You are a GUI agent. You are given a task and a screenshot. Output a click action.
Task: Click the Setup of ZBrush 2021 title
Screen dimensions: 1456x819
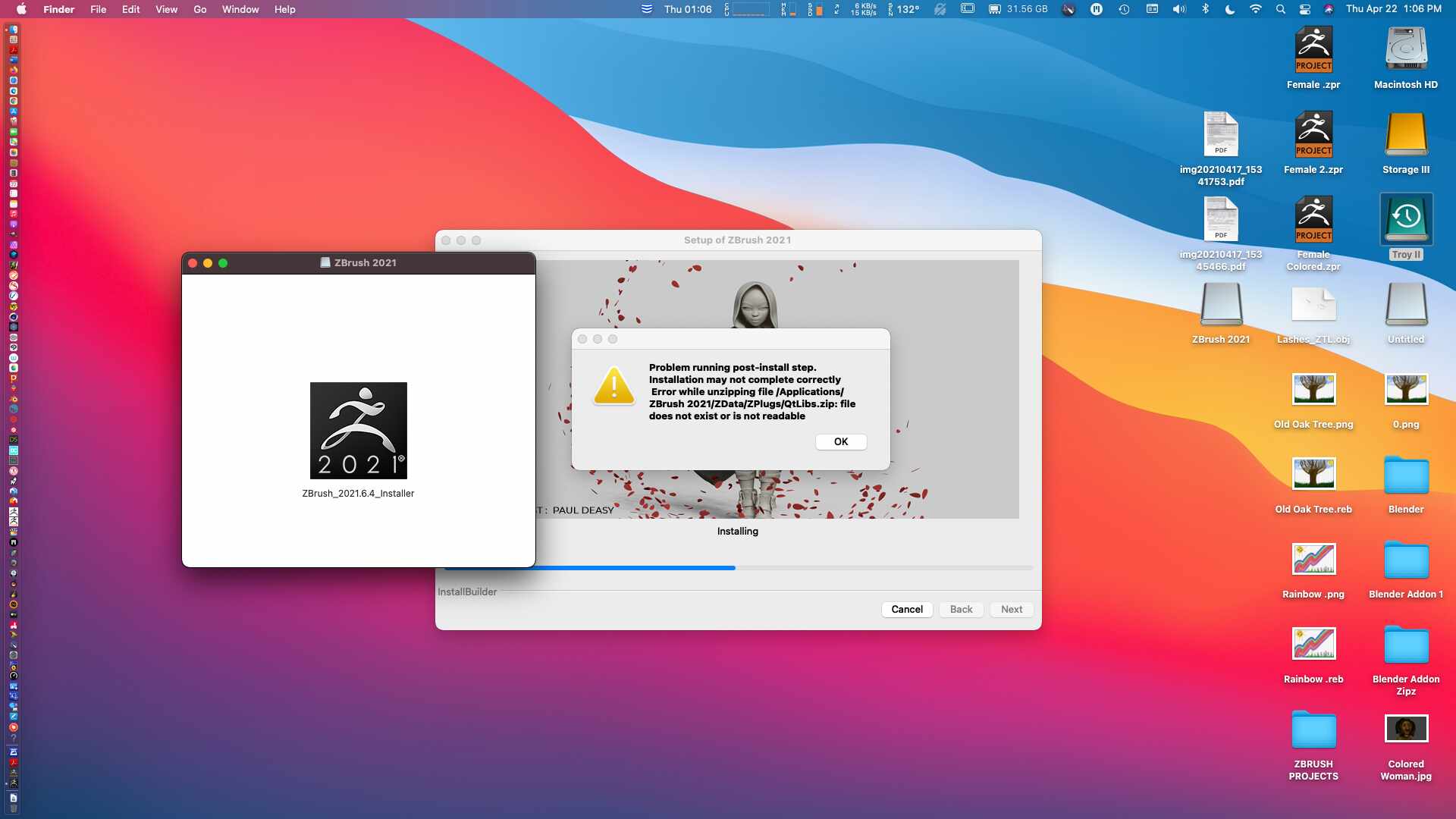pos(737,240)
